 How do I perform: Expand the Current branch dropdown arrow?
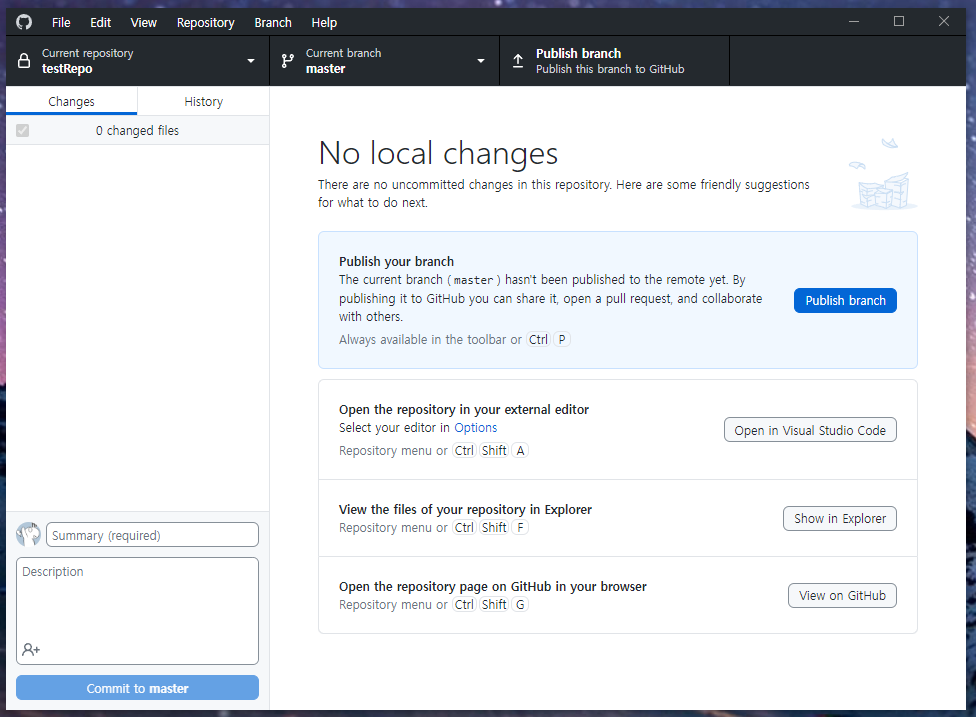point(481,61)
